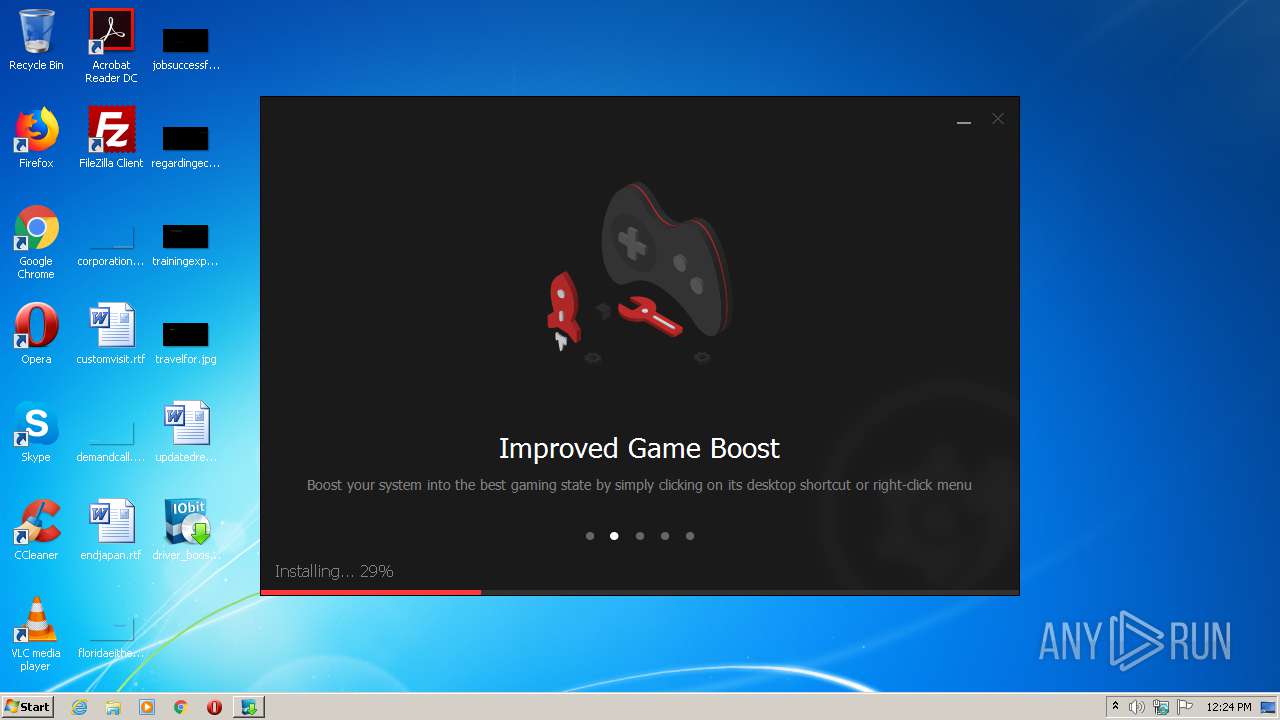Close the installer window

tap(998, 119)
